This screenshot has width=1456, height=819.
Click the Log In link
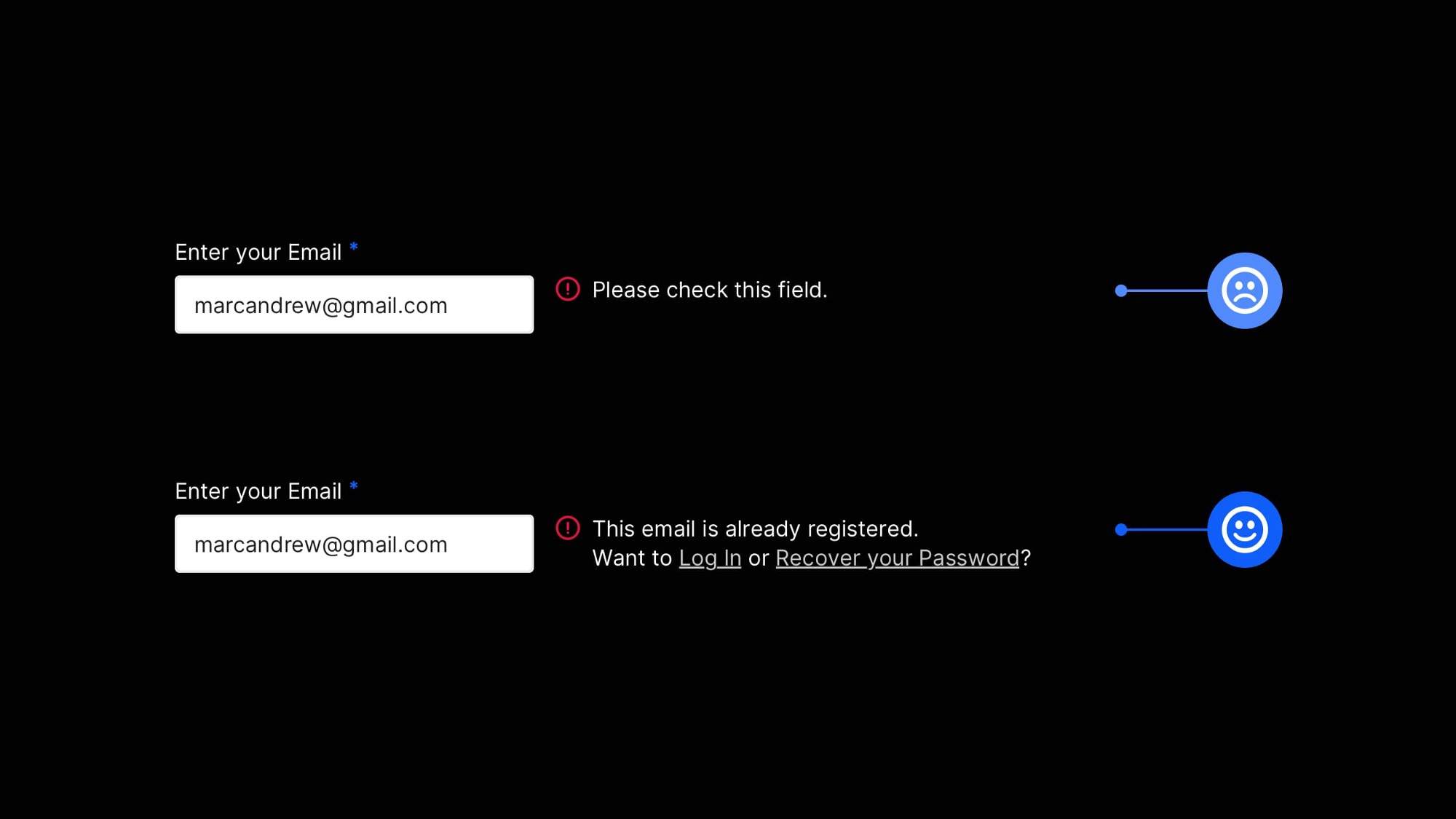[710, 558]
